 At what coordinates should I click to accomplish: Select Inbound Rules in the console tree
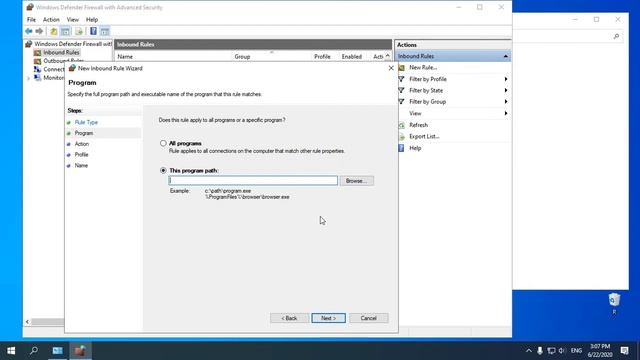61,52
